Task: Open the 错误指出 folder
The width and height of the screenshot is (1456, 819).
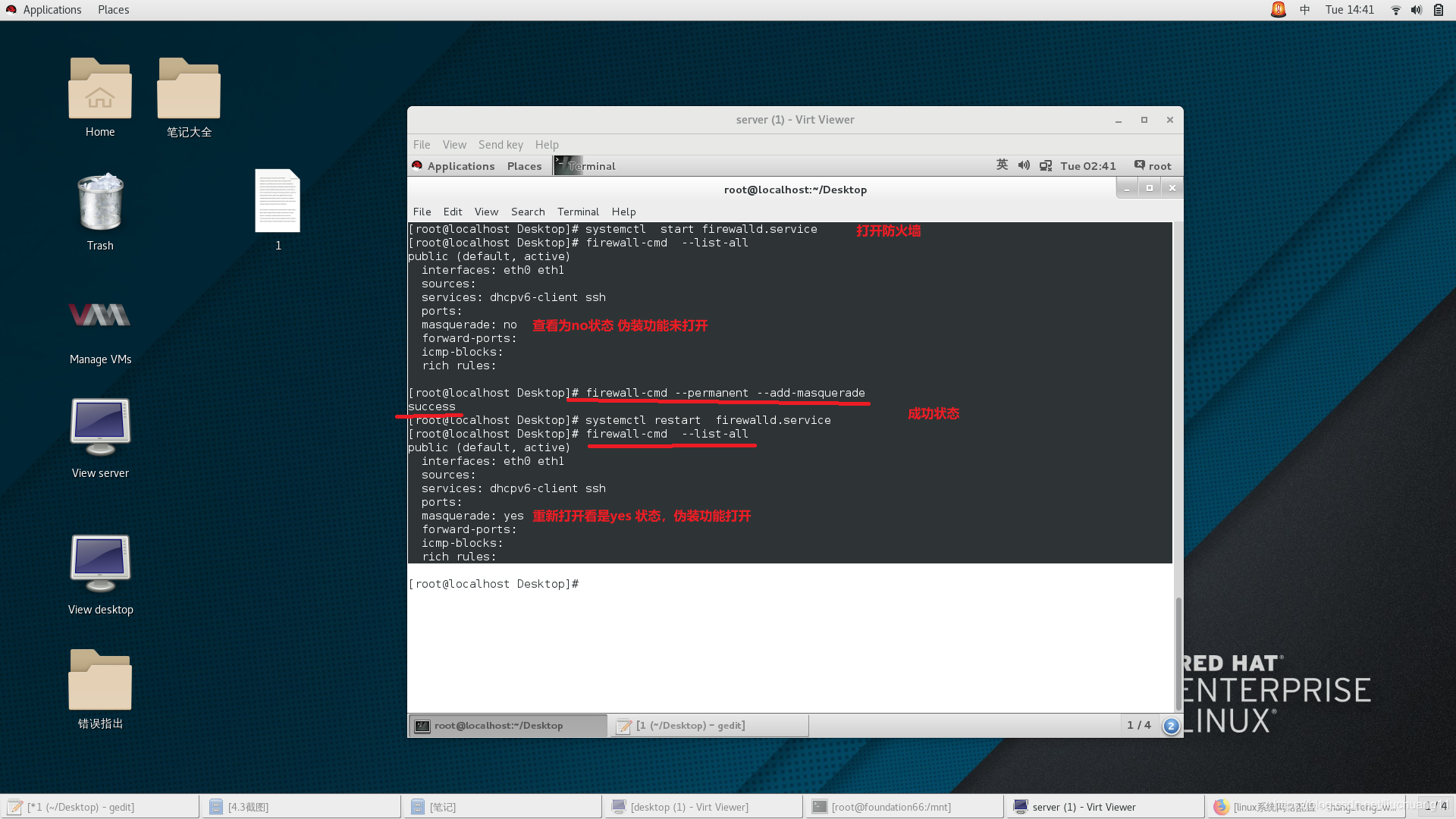Action: 100,689
